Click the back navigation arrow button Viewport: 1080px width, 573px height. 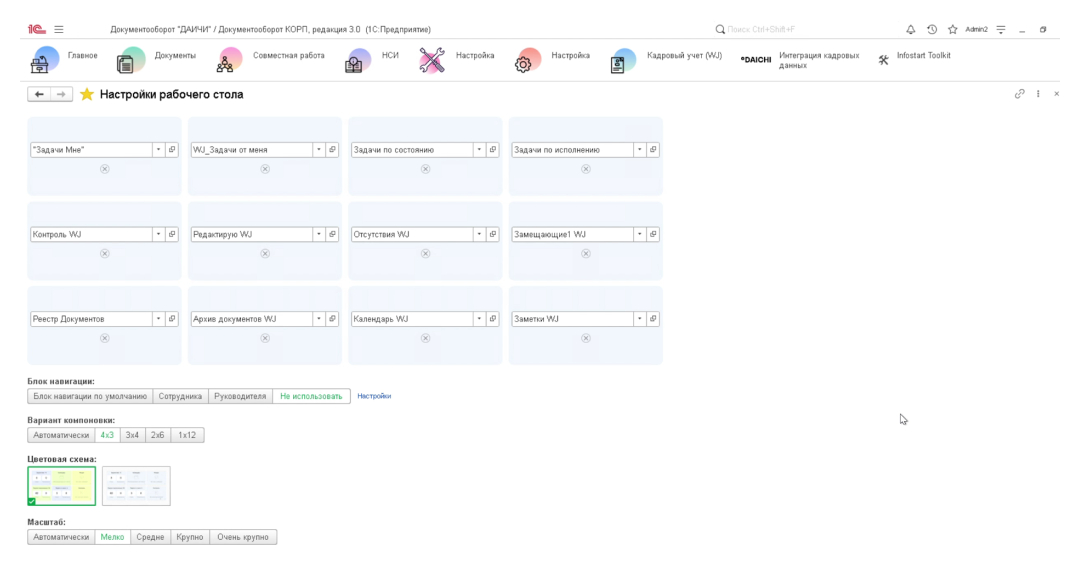(39, 94)
